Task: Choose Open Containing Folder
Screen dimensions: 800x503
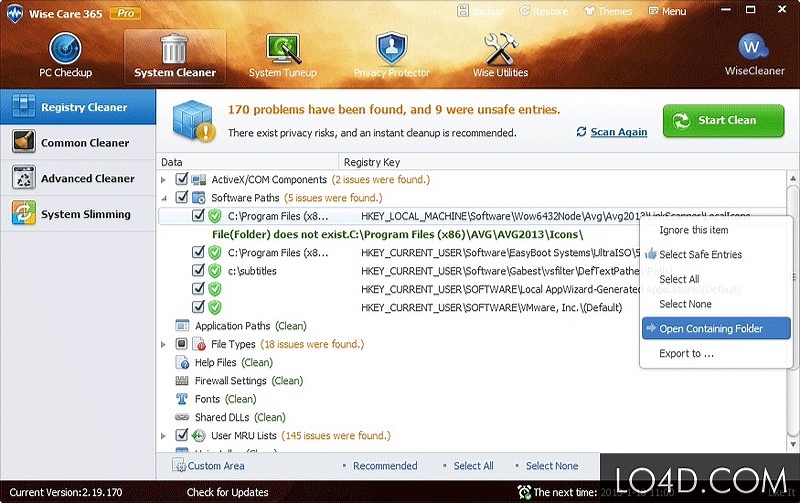Action: 716,329
